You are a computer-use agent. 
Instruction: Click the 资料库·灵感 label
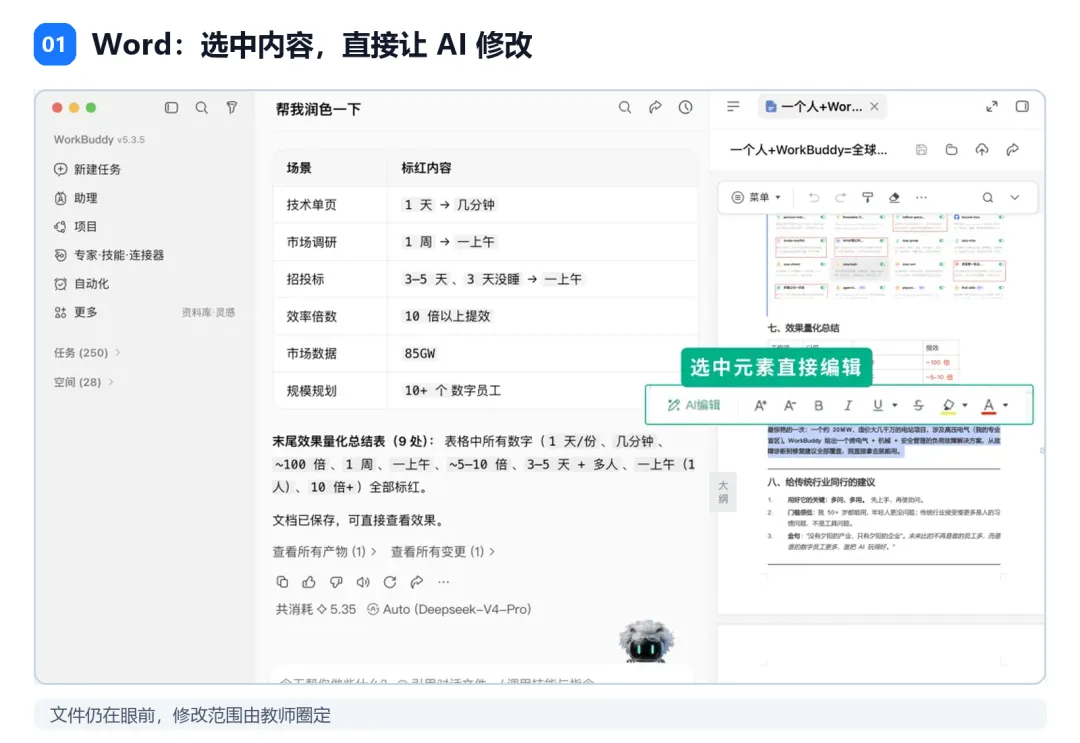pos(209,313)
